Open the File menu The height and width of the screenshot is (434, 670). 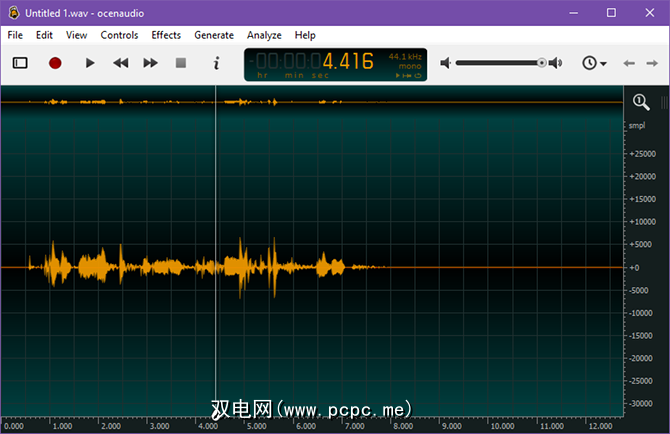pyautogui.click(x=15, y=35)
